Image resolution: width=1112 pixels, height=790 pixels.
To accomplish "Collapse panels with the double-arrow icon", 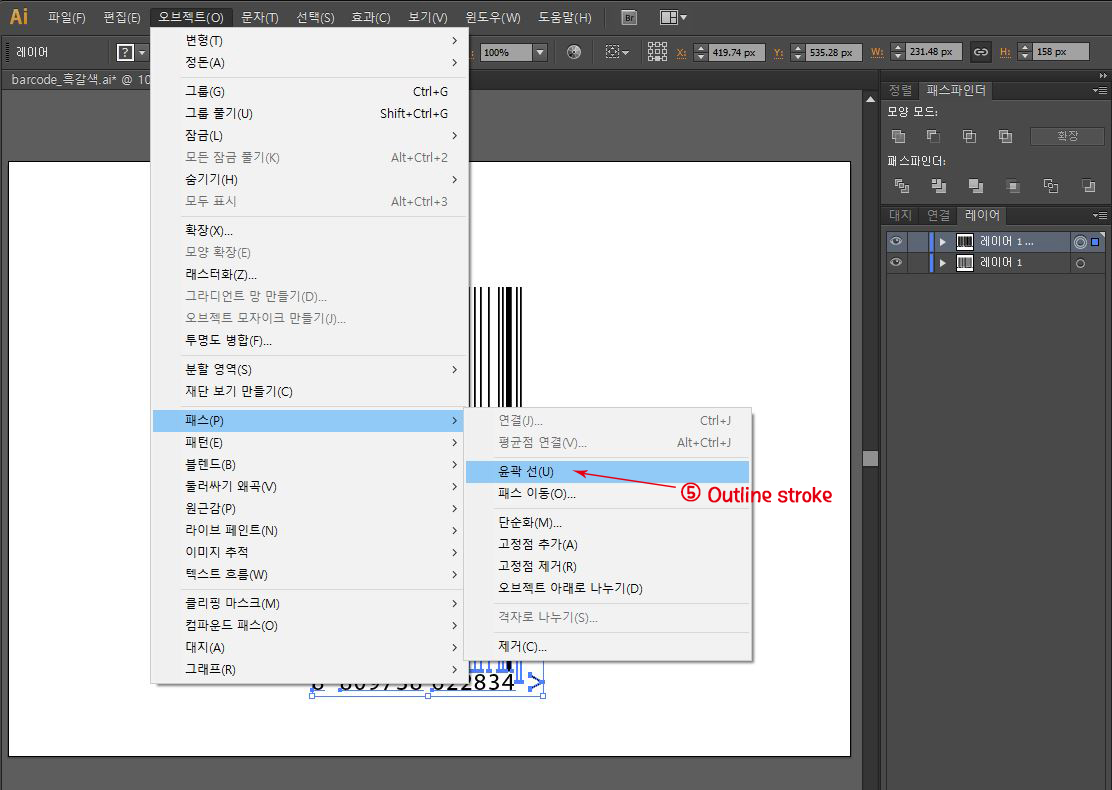I will coord(1103,75).
